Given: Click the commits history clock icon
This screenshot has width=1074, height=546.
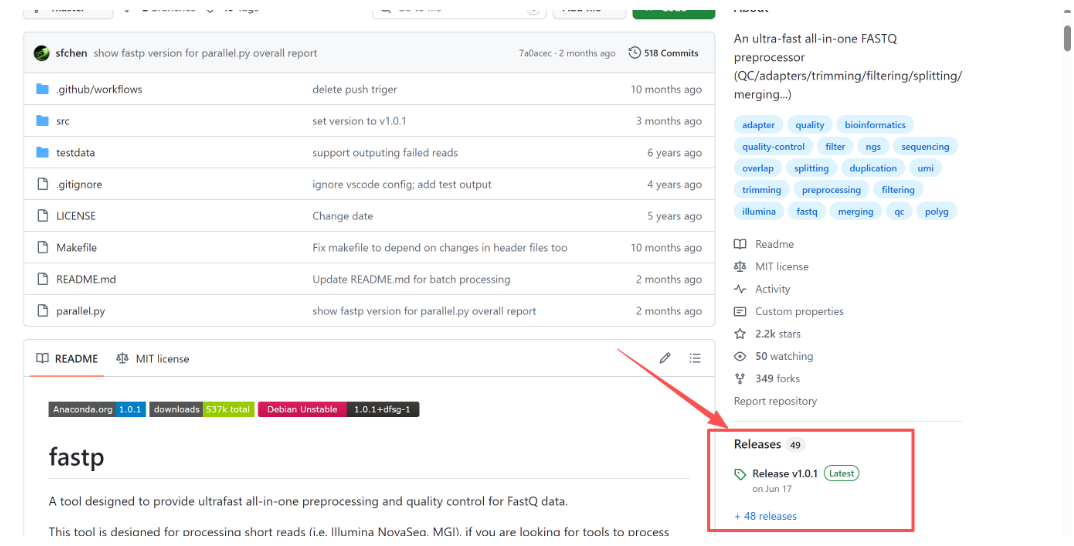Looking at the screenshot, I should pos(634,53).
